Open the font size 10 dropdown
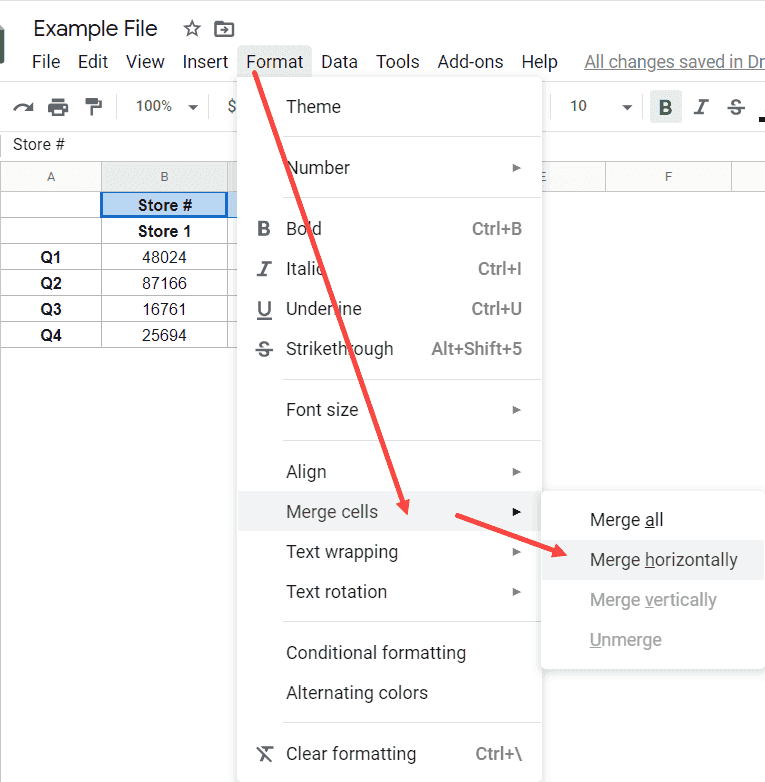Screen dimensions: 765x782 (600, 107)
